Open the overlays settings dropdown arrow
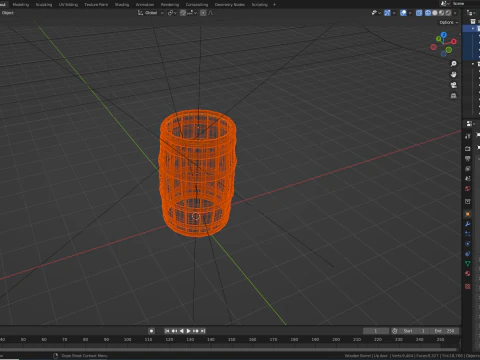 coord(410,13)
